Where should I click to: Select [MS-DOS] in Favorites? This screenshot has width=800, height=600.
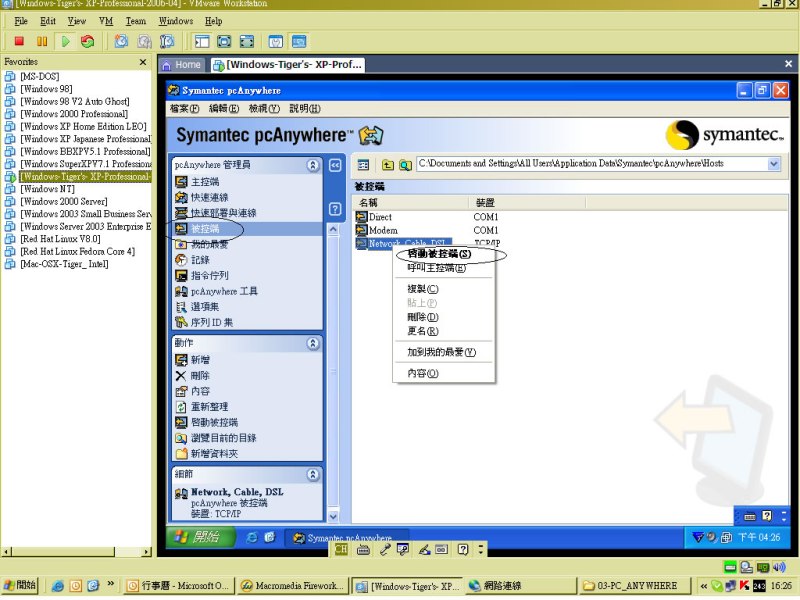[40, 77]
